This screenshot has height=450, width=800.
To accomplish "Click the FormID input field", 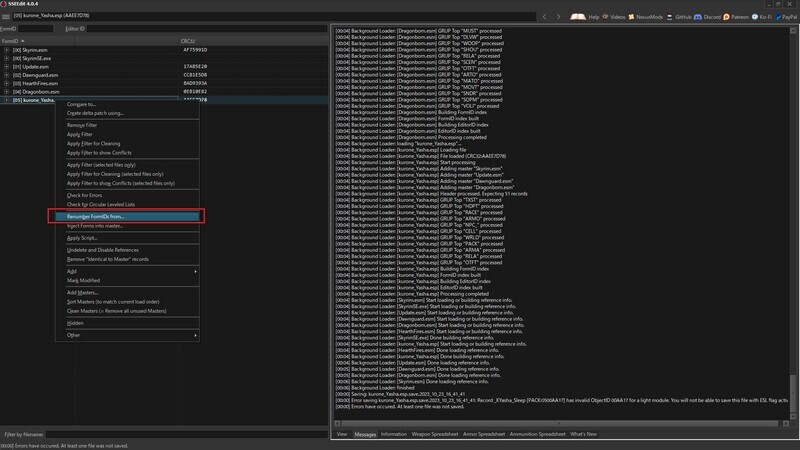I will click(x=36, y=29).
